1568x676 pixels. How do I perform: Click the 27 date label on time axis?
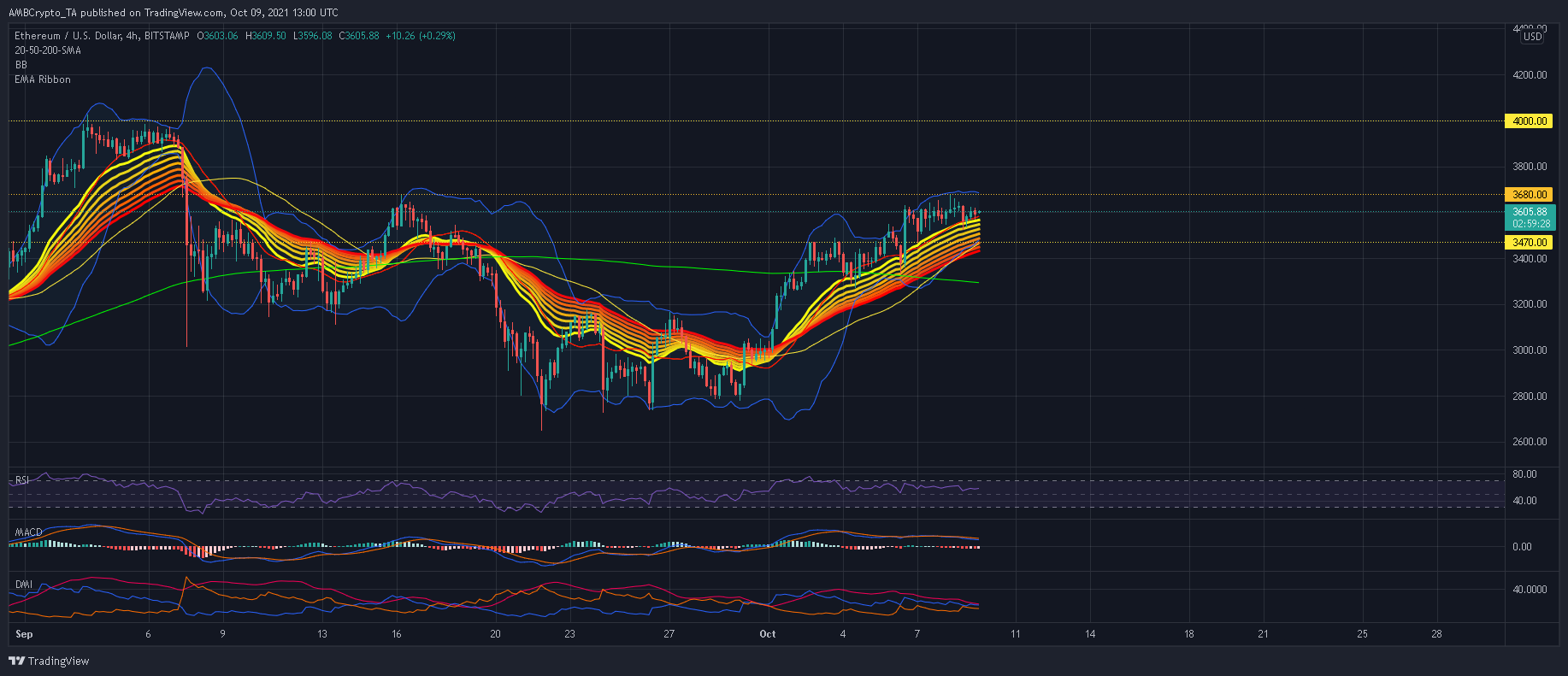pos(669,634)
